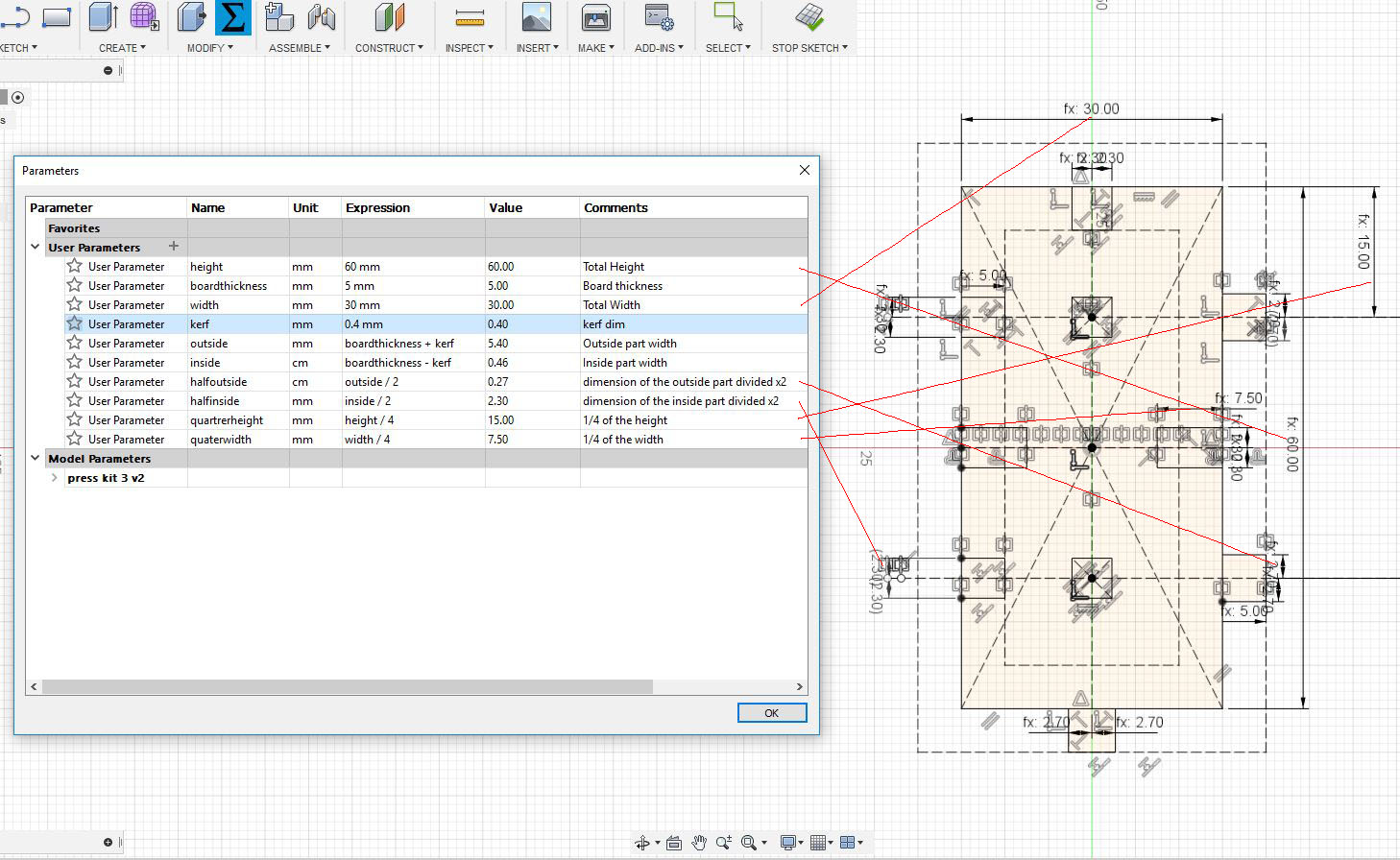This screenshot has height=860, width=1400.
Task: Collapse the Model Parameters group
Action: click(x=36, y=458)
